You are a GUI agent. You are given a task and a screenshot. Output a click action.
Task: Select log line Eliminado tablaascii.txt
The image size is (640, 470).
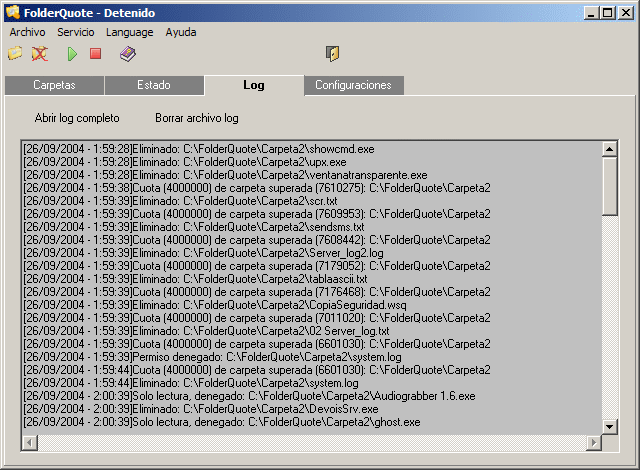point(196,279)
